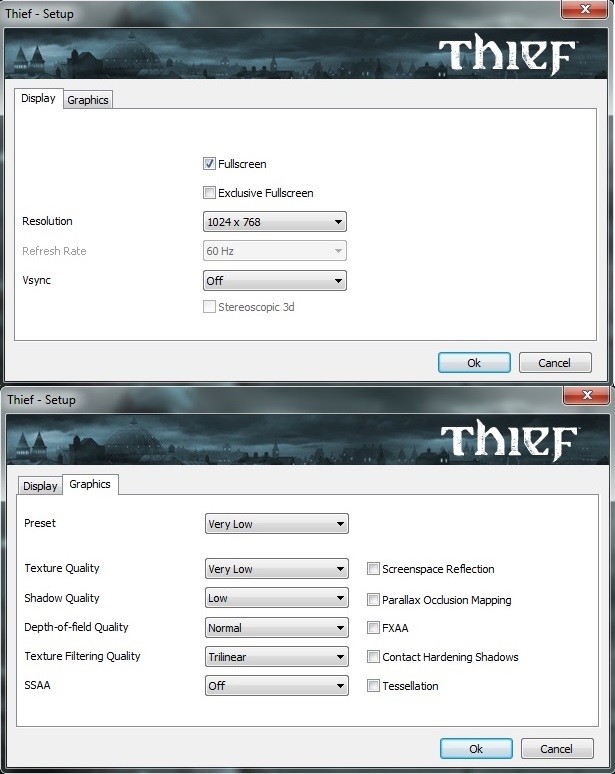Click the Resolution label
The height and width of the screenshot is (774, 615).
tap(47, 221)
